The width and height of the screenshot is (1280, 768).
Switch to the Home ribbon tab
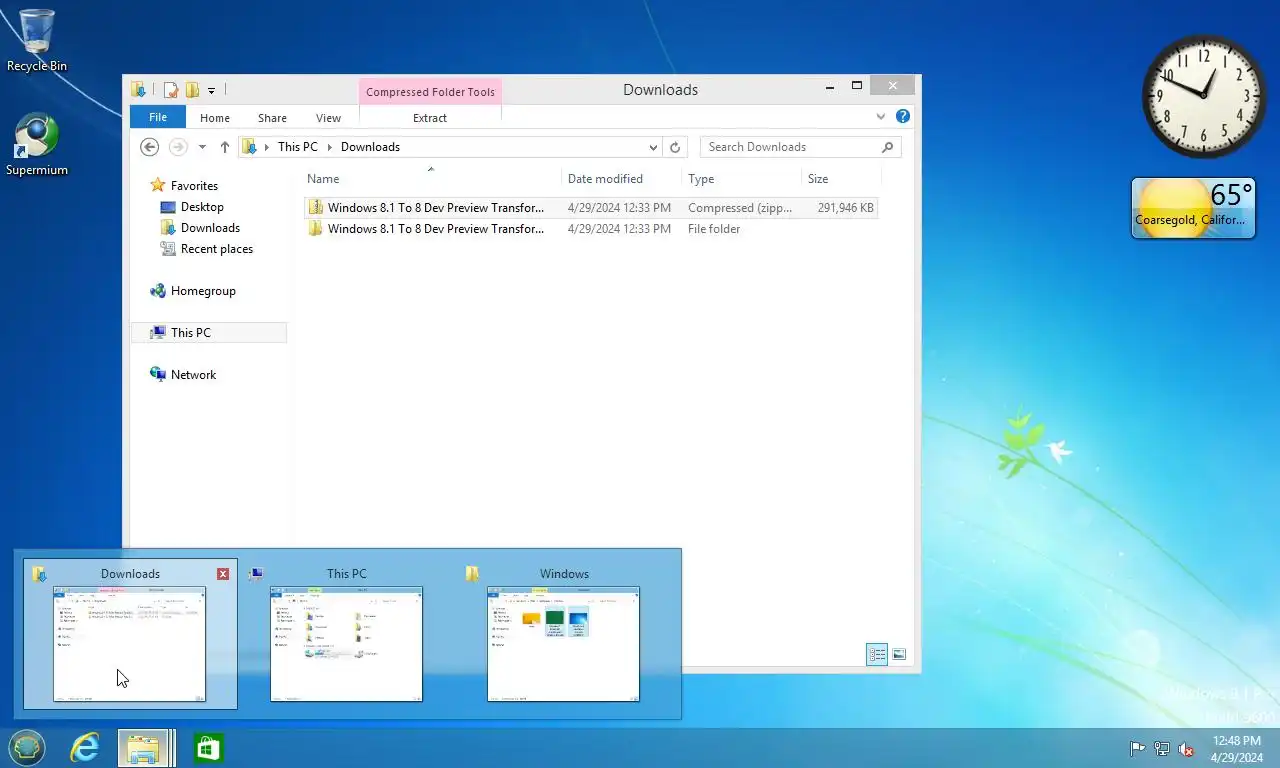pyautogui.click(x=214, y=118)
